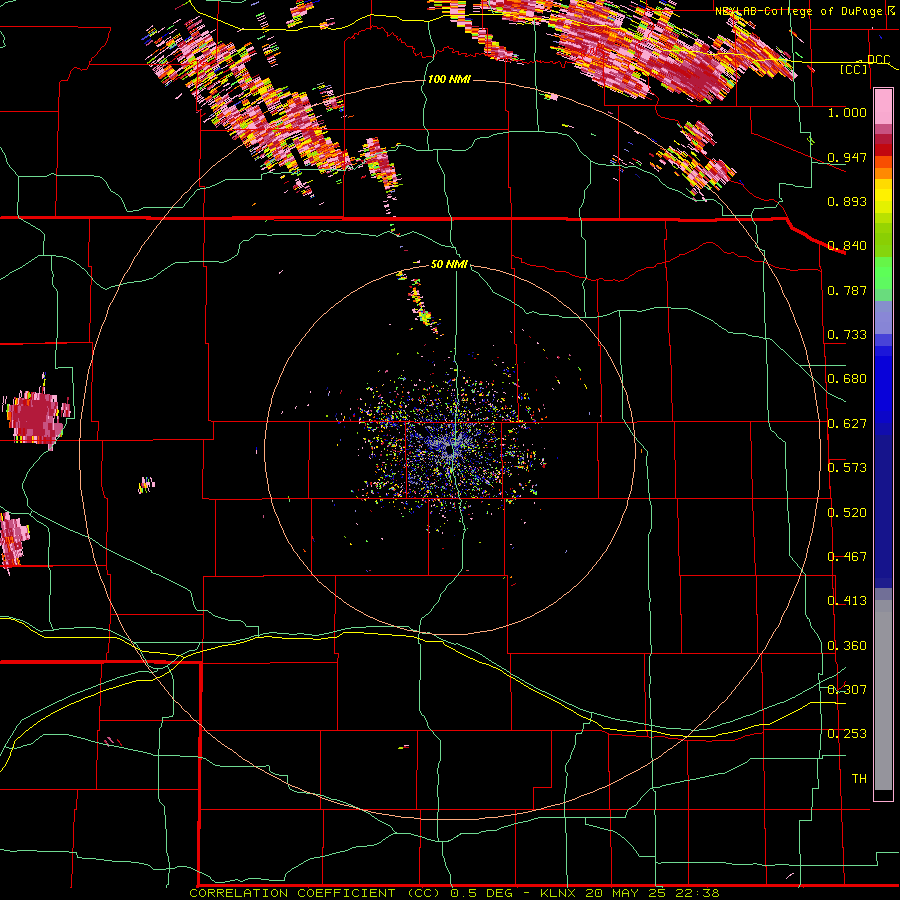Click the 0.360 colorbar value
Image resolution: width=900 pixels, height=900 pixels.
(x=847, y=646)
